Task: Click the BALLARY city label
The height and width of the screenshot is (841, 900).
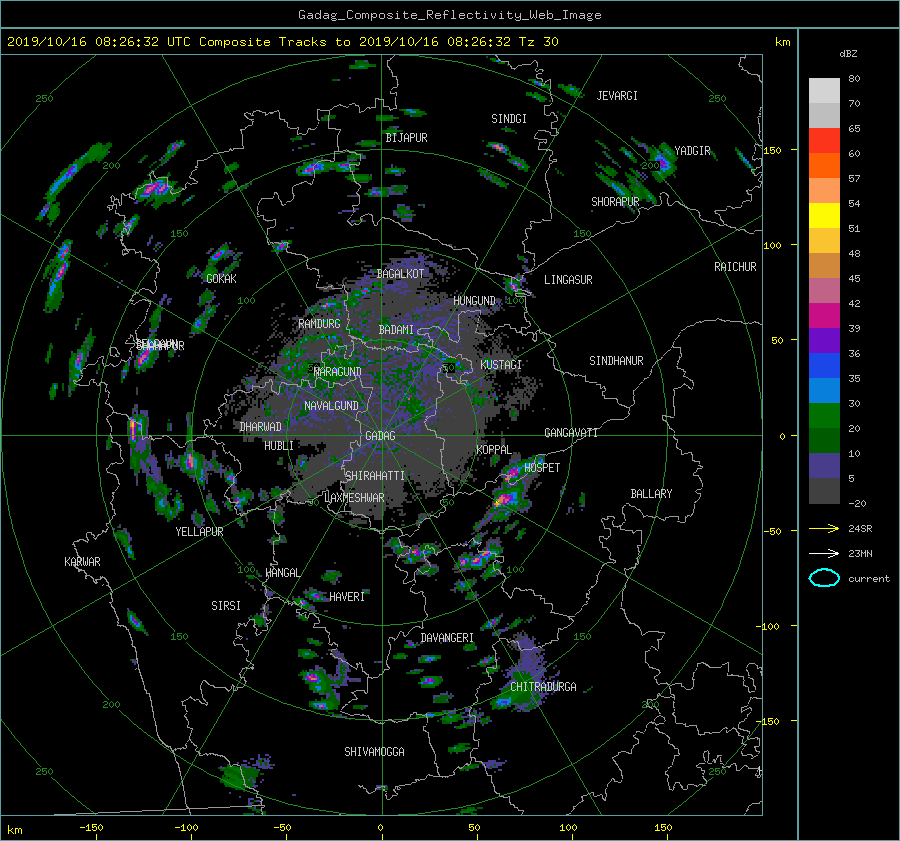Action: 651,494
